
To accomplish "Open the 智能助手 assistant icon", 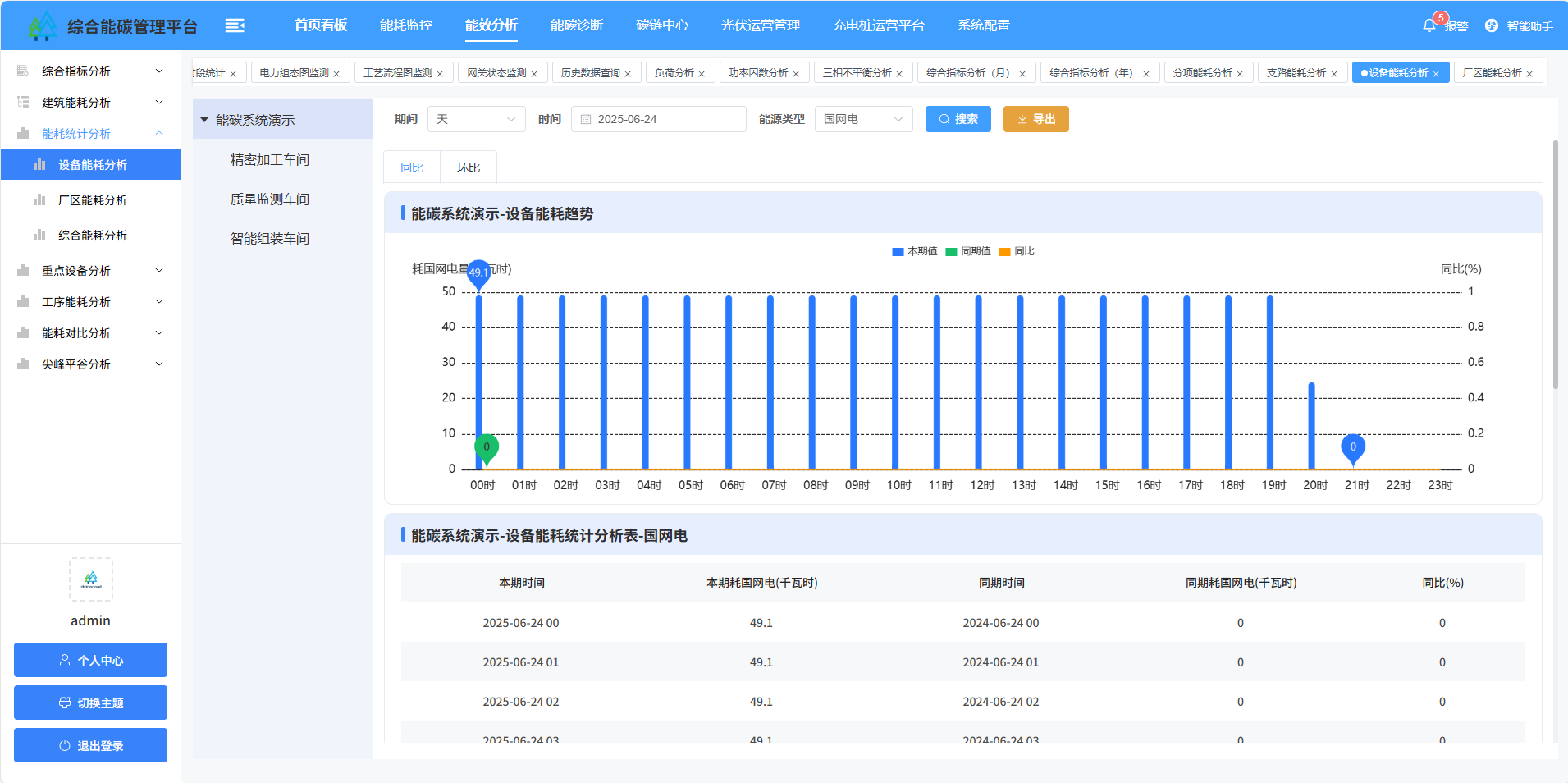I will click(1492, 25).
